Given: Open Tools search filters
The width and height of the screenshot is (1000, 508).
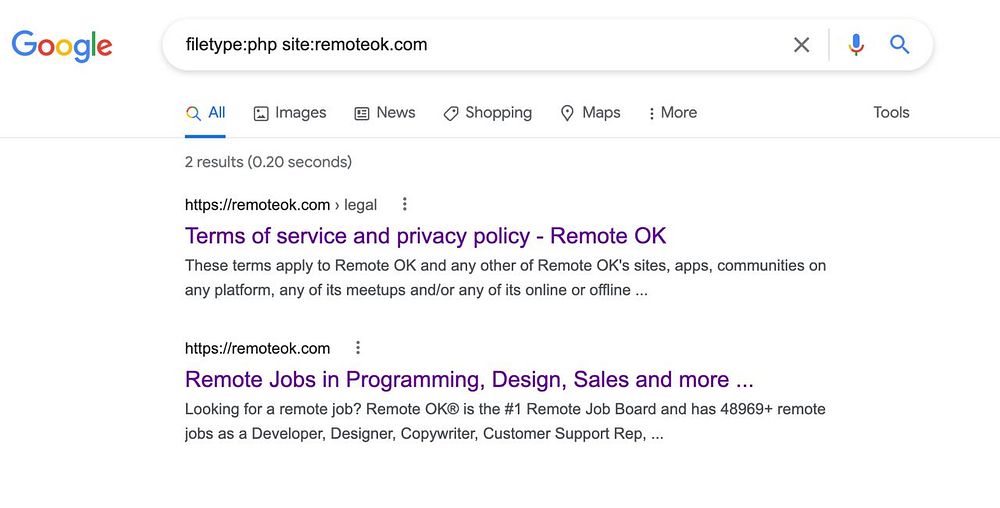Looking at the screenshot, I should pyautogui.click(x=891, y=112).
